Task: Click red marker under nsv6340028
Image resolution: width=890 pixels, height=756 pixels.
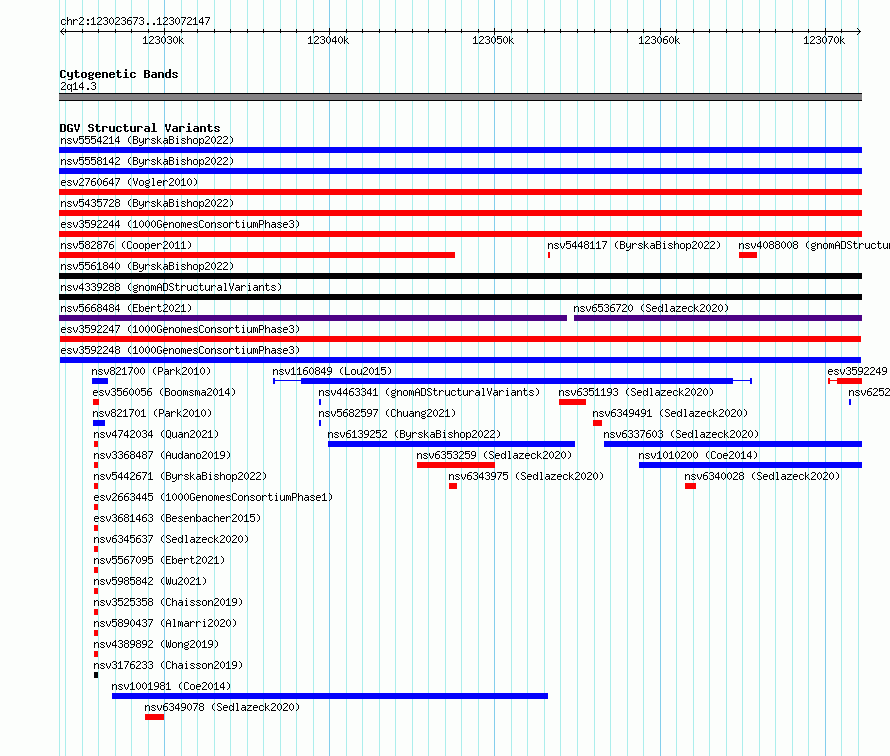Action: tap(690, 486)
